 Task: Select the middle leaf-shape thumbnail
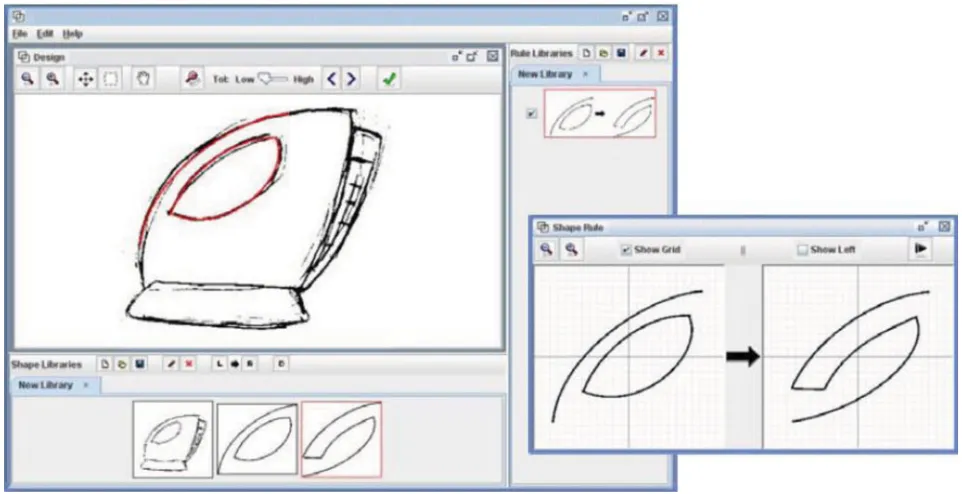click(257, 439)
